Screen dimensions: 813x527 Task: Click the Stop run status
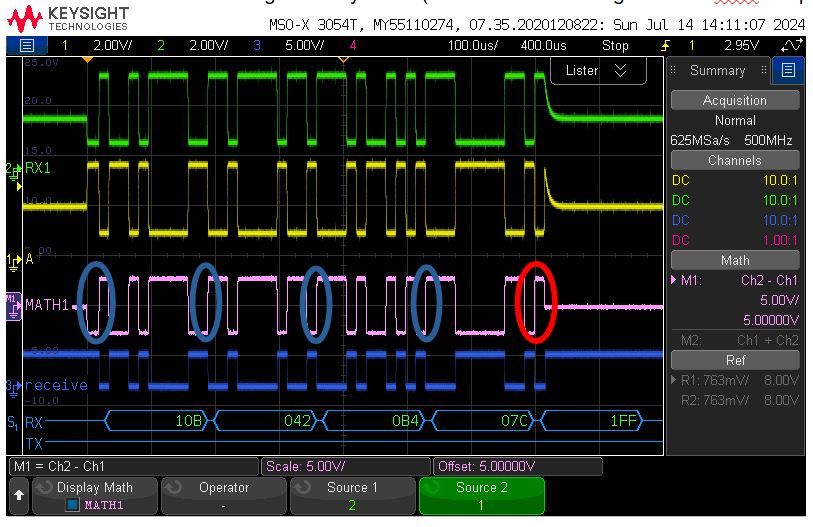tap(615, 46)
